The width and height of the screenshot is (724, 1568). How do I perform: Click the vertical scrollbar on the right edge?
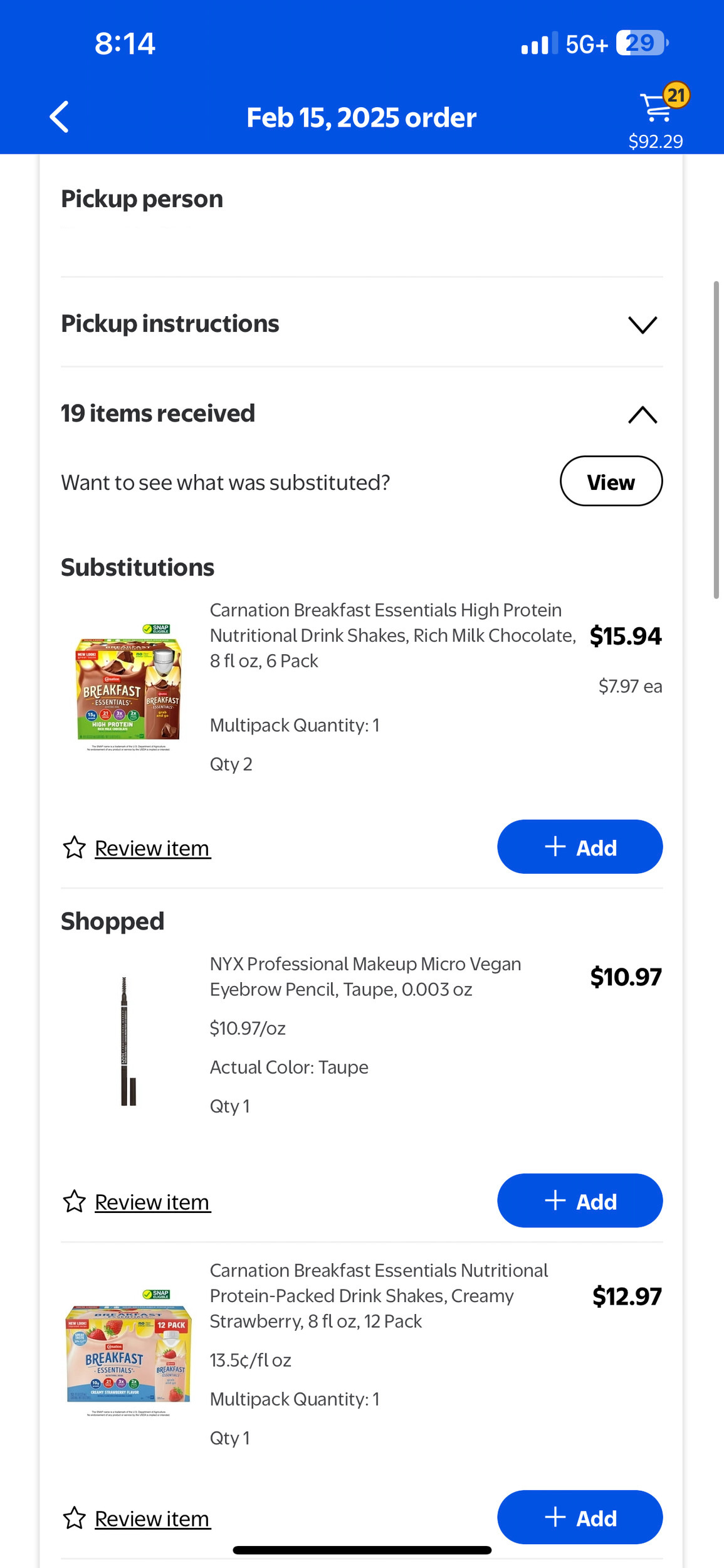(716, 440)
